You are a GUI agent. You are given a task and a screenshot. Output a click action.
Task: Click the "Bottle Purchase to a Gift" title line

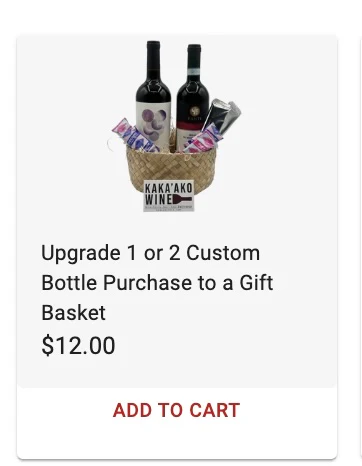pyautogui.click(x=157, y=283)
